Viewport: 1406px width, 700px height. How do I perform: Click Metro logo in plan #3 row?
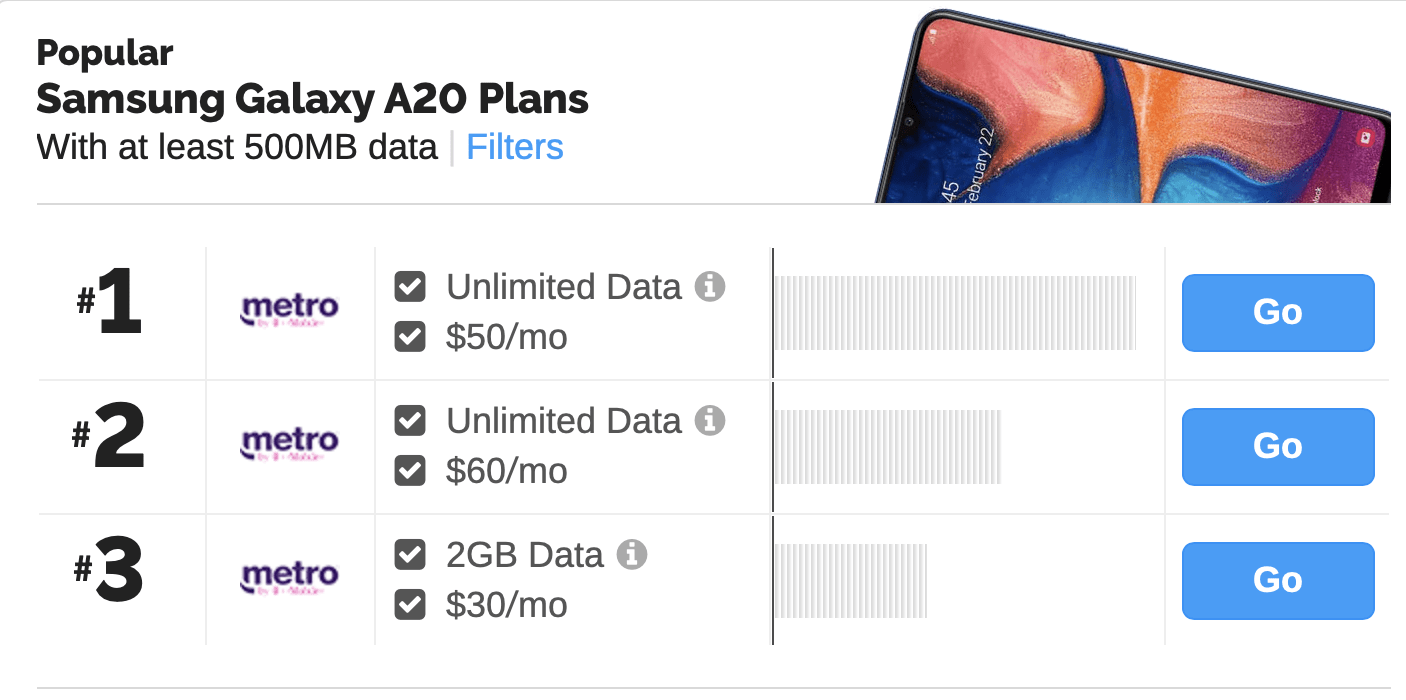click(x=290, y=579)
